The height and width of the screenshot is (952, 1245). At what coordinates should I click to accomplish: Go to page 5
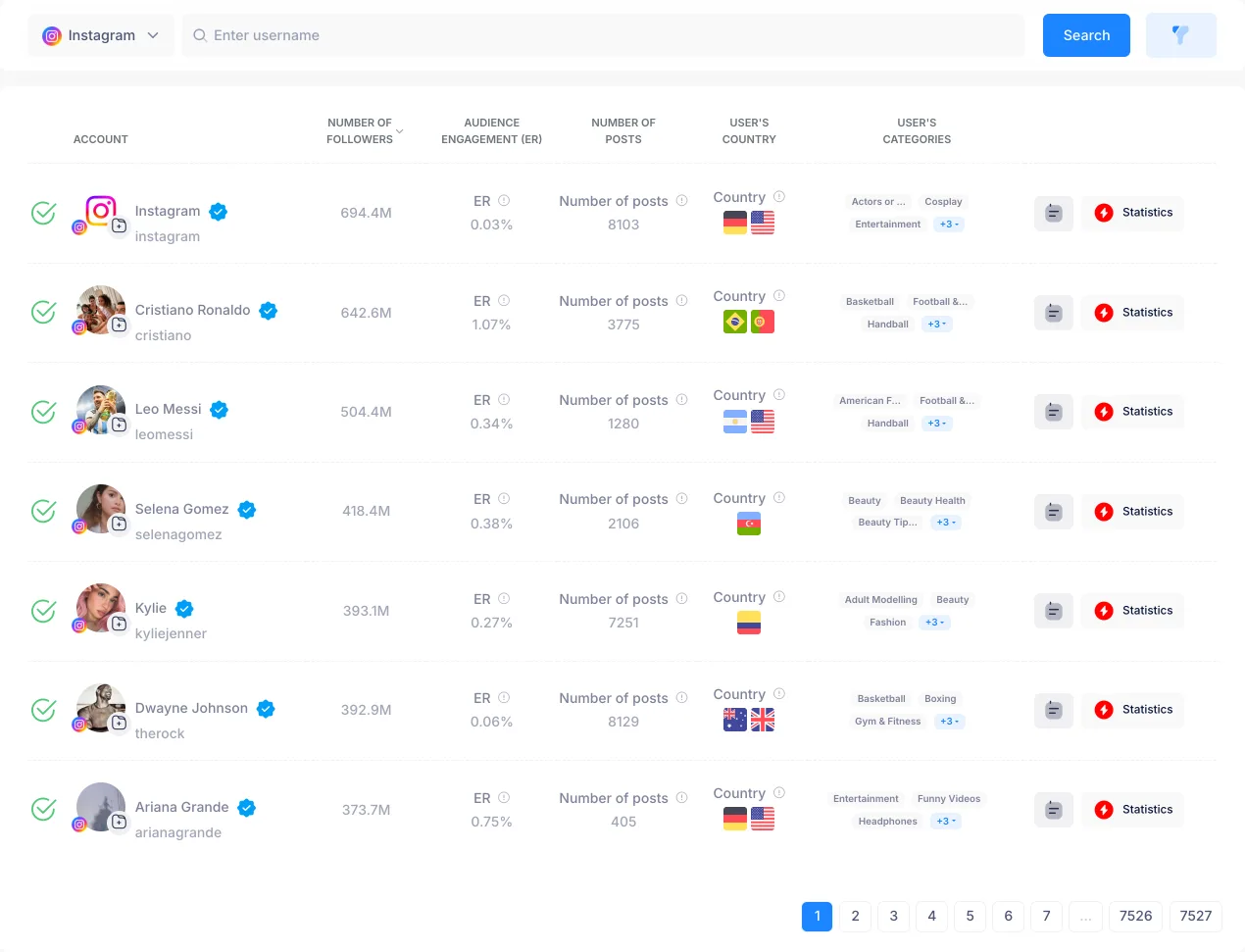coord(970,916)
